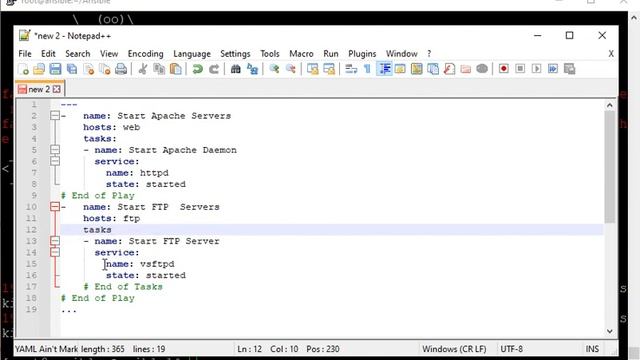The image size is (640, 360).
Task: Click the Zoom Out icon
Action: 291,69
